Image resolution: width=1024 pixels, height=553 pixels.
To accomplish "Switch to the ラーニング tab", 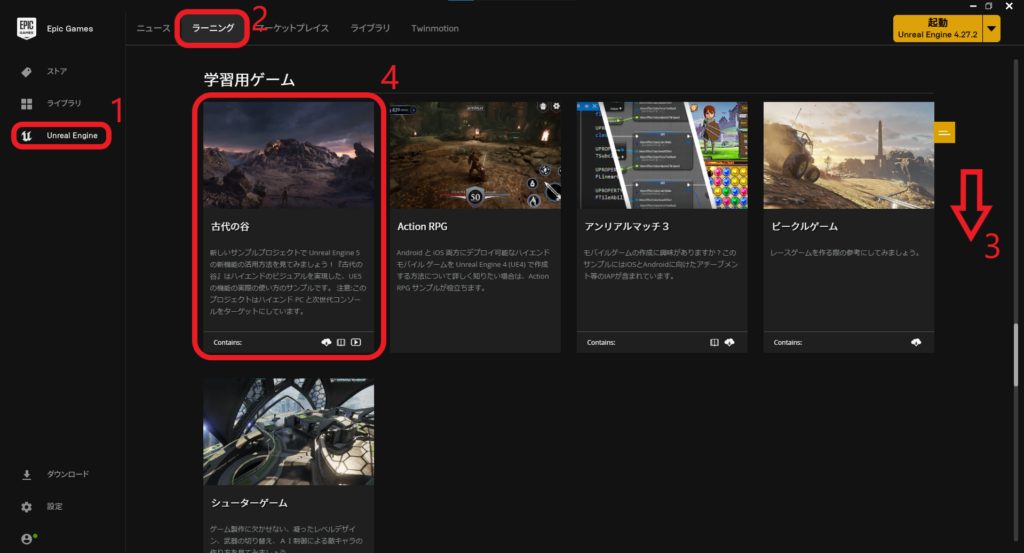I will (213, 28).
